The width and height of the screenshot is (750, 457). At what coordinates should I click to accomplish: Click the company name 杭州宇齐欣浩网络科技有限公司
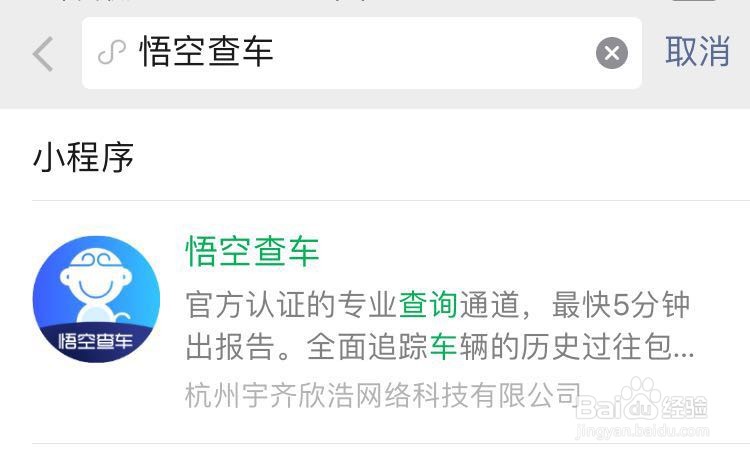[384, 395]
